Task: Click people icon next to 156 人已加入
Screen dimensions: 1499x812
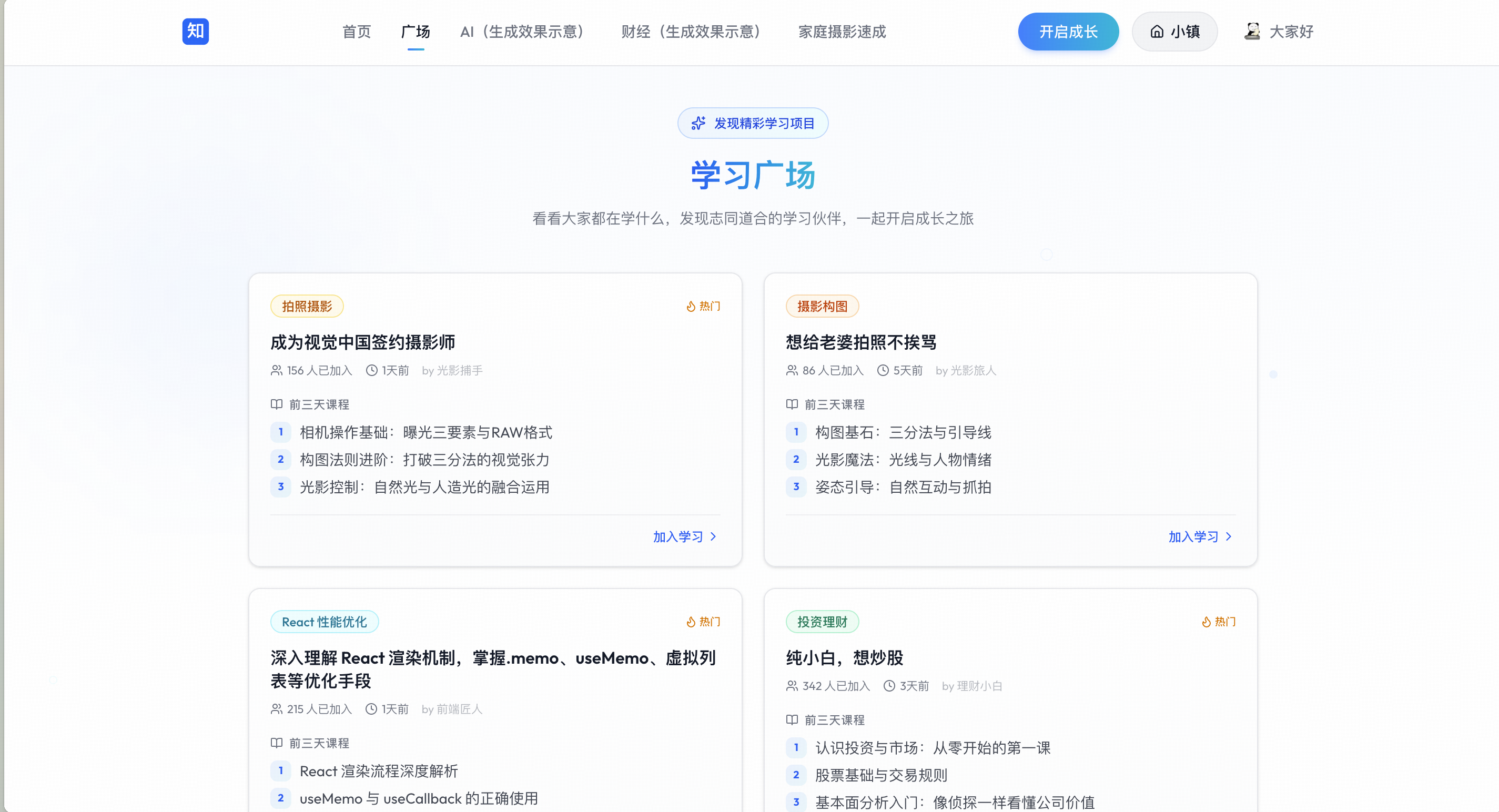Action: [x=277, y=371]
